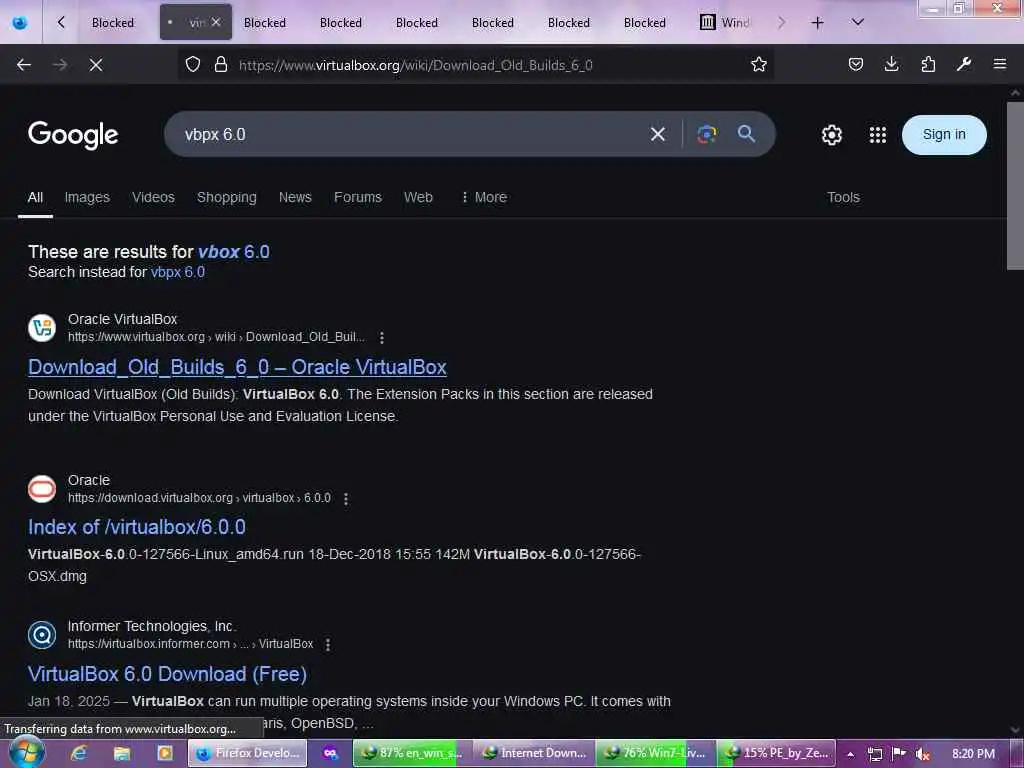Switch to Shopping results

pyautogui.click(x=227, y=197)
